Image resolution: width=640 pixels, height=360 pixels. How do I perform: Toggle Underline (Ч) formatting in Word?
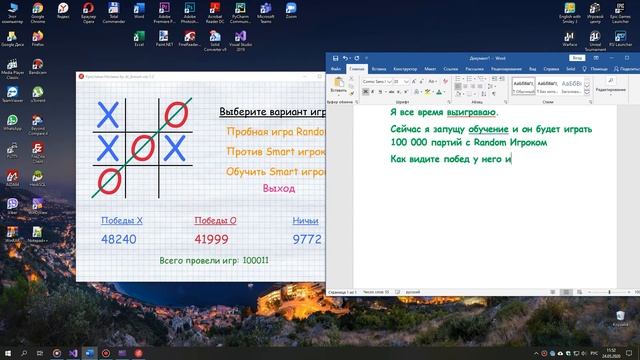click(380, 92)
